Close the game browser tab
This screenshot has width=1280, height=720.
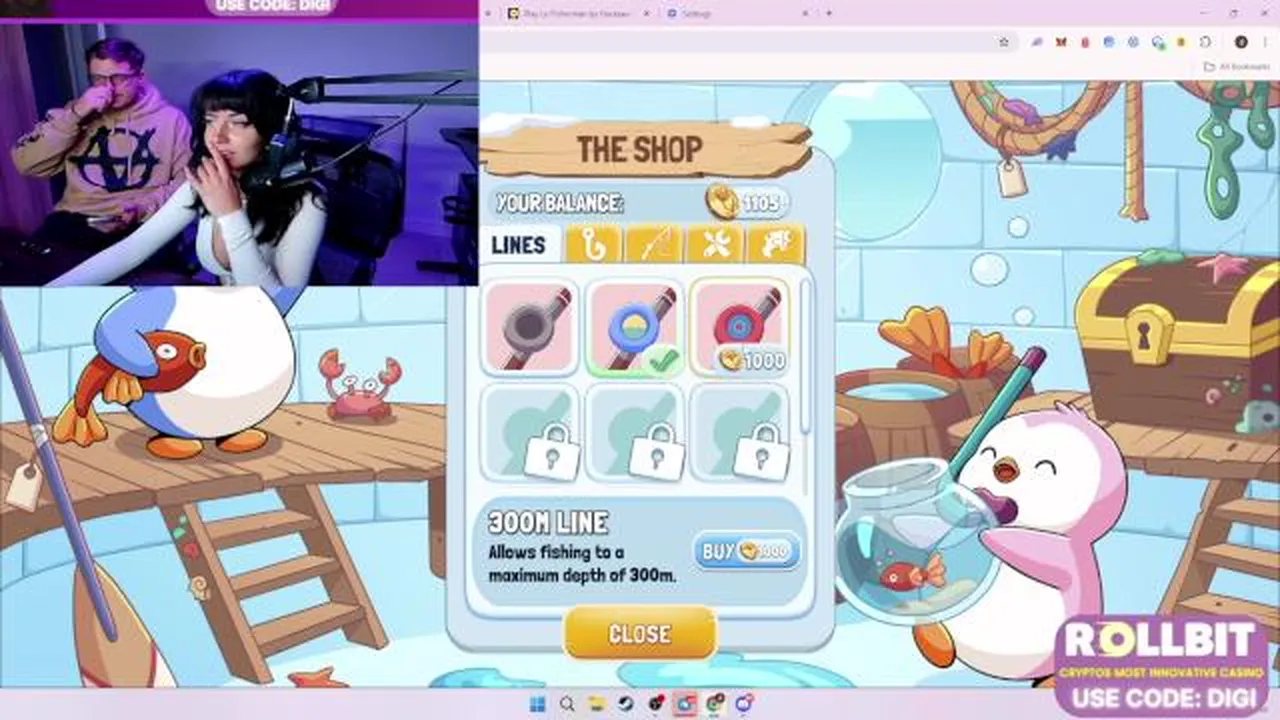(x=646, y=14)
